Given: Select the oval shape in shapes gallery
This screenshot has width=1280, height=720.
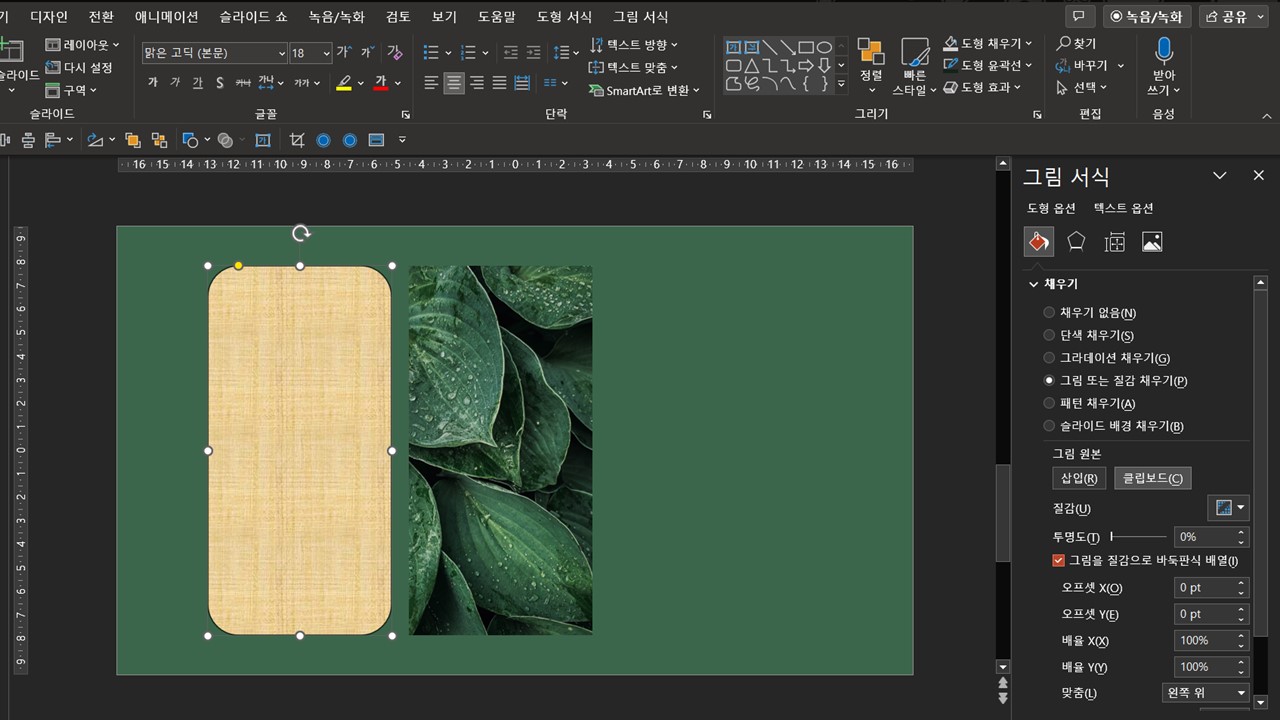Looking at the screenshot, I should coord(824,47).
